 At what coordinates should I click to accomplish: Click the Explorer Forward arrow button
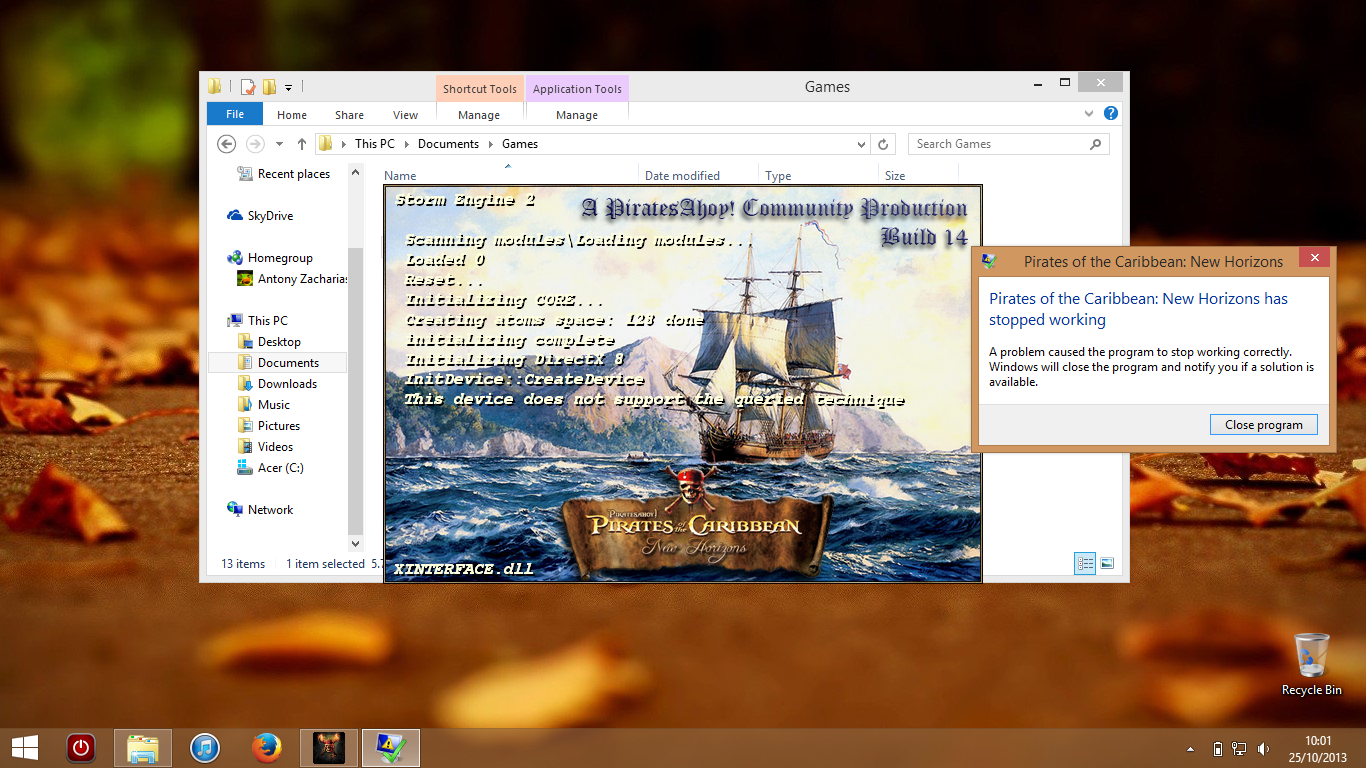(255, 144)
